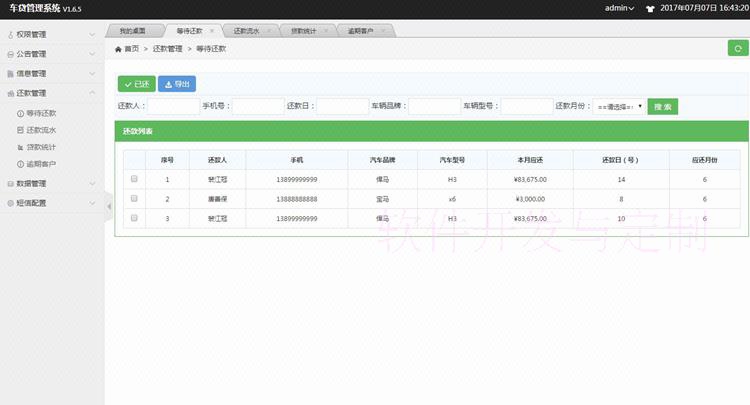
Task: Switch to the 还款流水 tab
Action: (246, 31)
